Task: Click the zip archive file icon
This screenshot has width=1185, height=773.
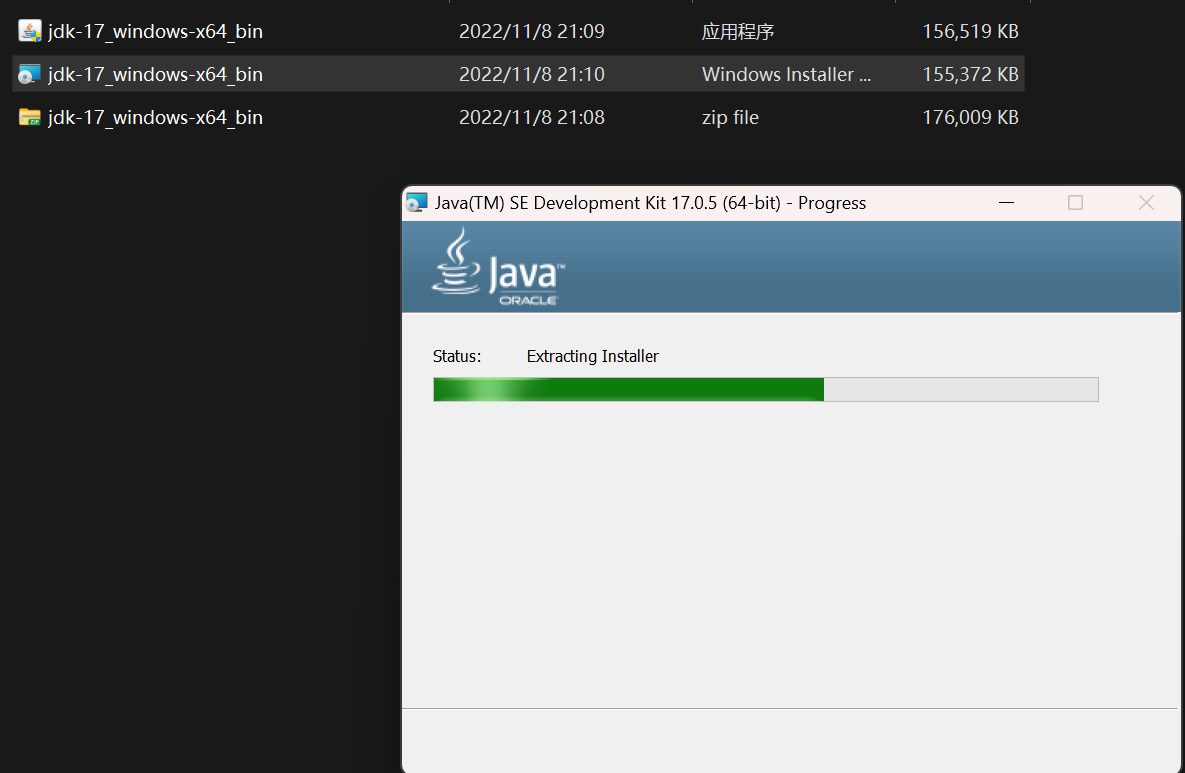Action: (x=29, y=117)
